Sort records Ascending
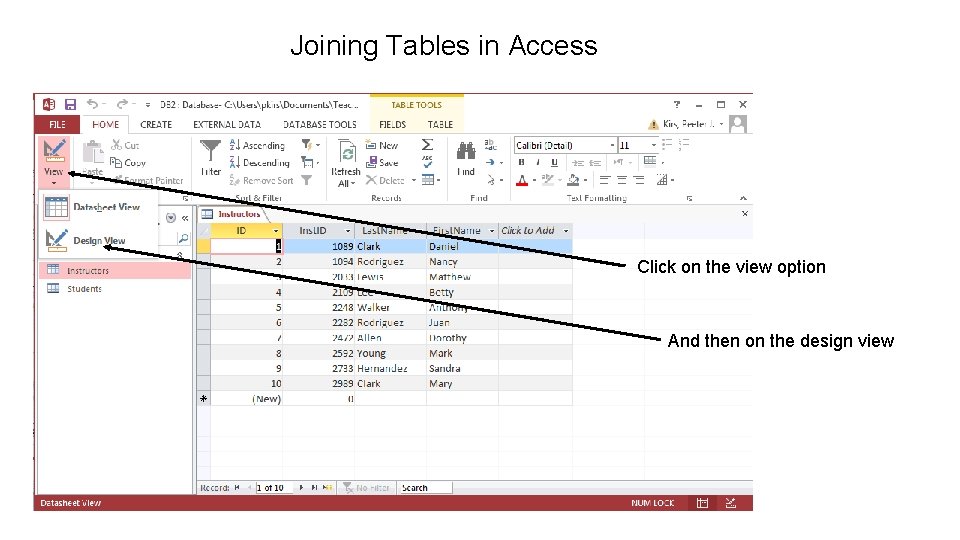The width and height of the screenshot is (960, 540). [257, 145]
